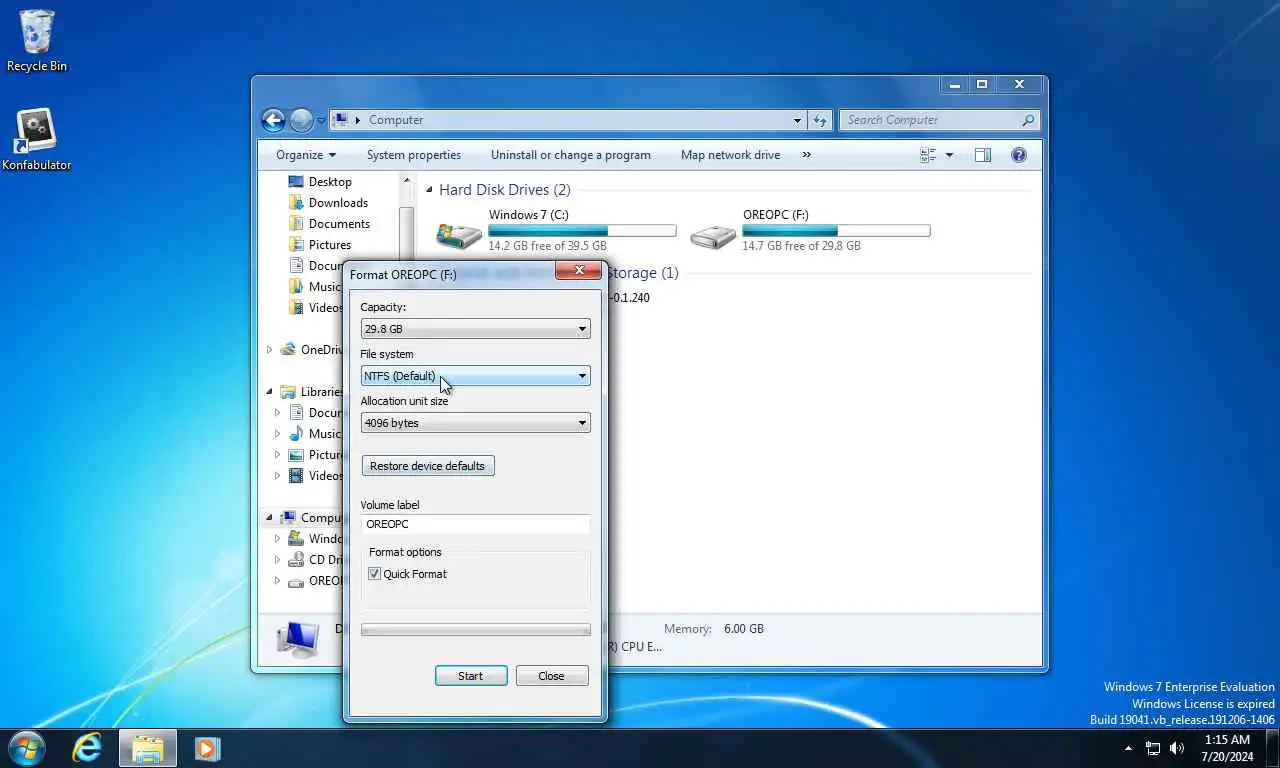Click the Show desktop taskbar strip

1273,748
